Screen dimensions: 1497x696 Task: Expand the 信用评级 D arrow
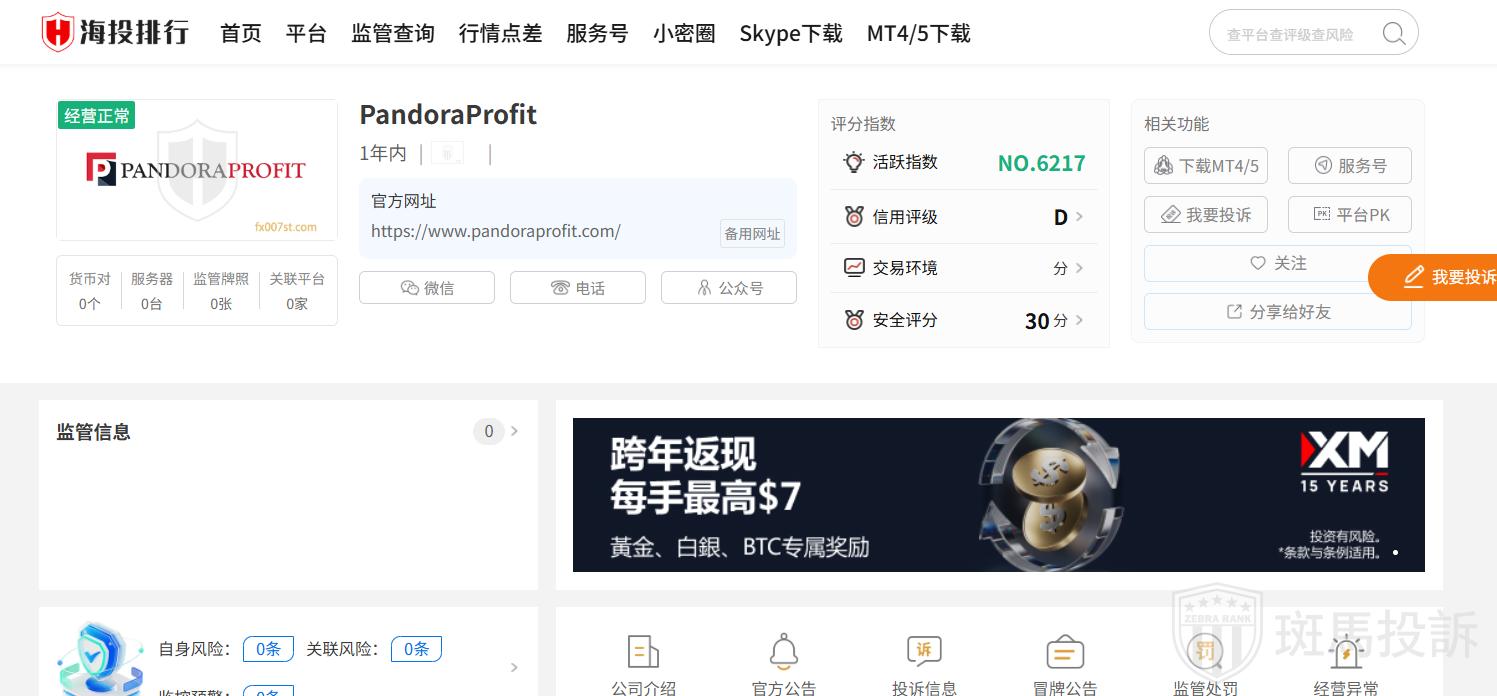coord(1079,217)
